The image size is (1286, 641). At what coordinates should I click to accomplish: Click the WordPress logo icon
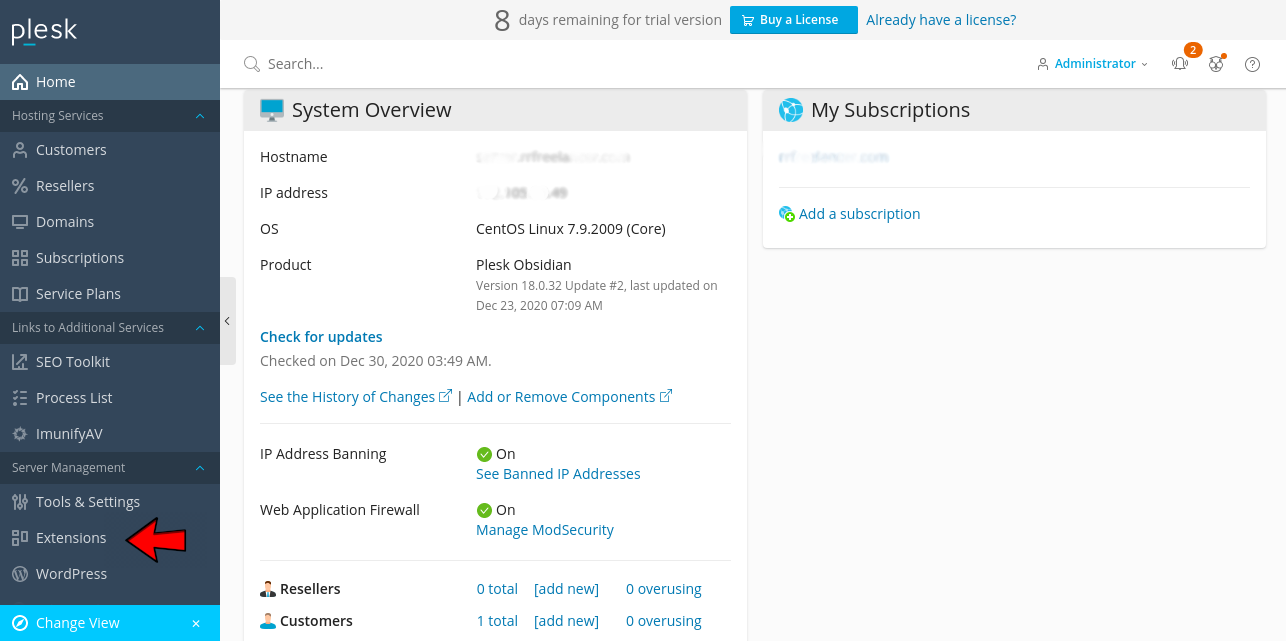pos(20,574)
